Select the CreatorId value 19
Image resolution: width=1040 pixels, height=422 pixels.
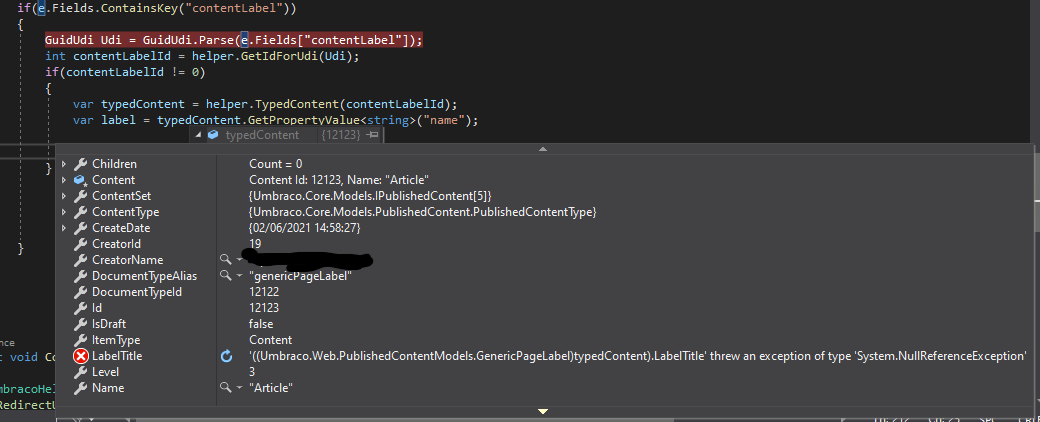pos(255,244)
